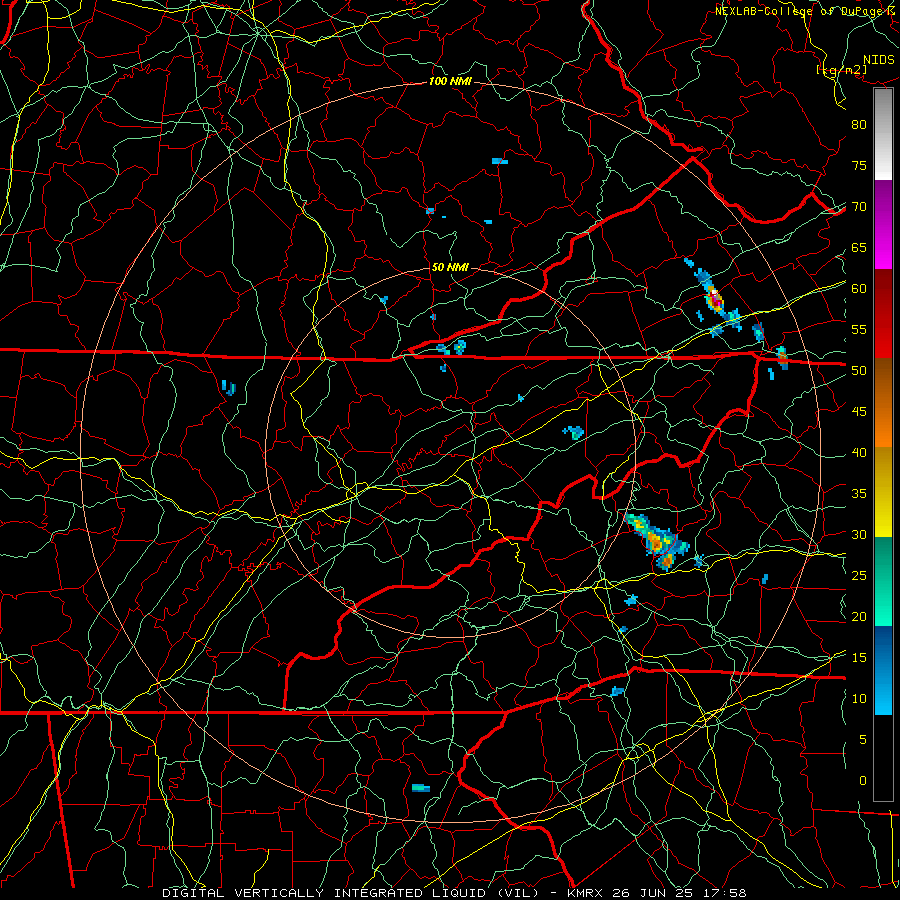
Task: Click the 30 value on the VIL scale
Action: pos(859,535)
